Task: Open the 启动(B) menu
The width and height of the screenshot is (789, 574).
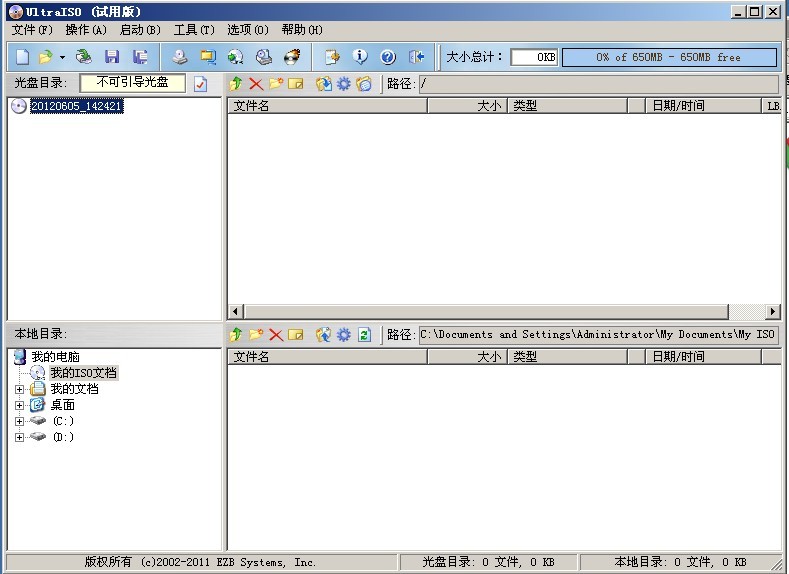Action: coord(140,30)
